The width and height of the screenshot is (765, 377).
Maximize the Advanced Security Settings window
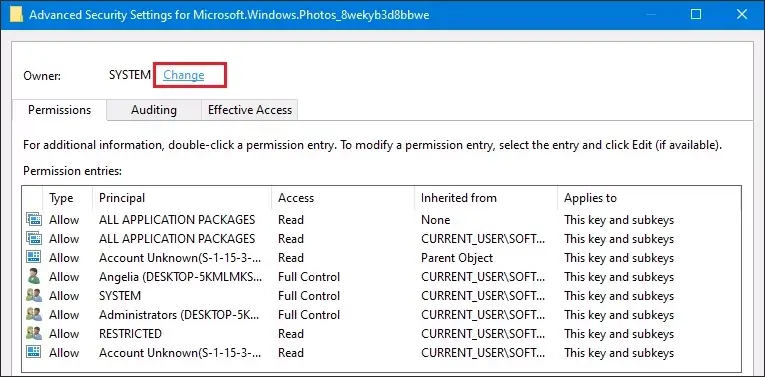click(x=696, y=15)
